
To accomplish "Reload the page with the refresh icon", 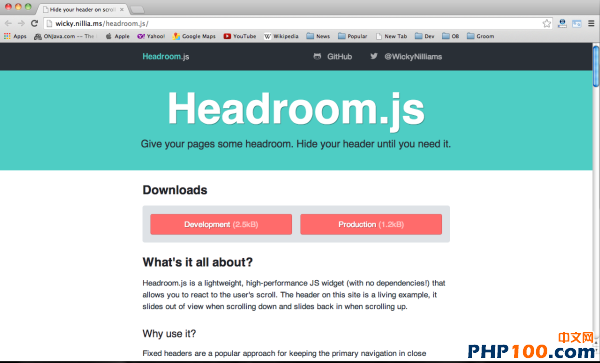I will coord(34,23).
